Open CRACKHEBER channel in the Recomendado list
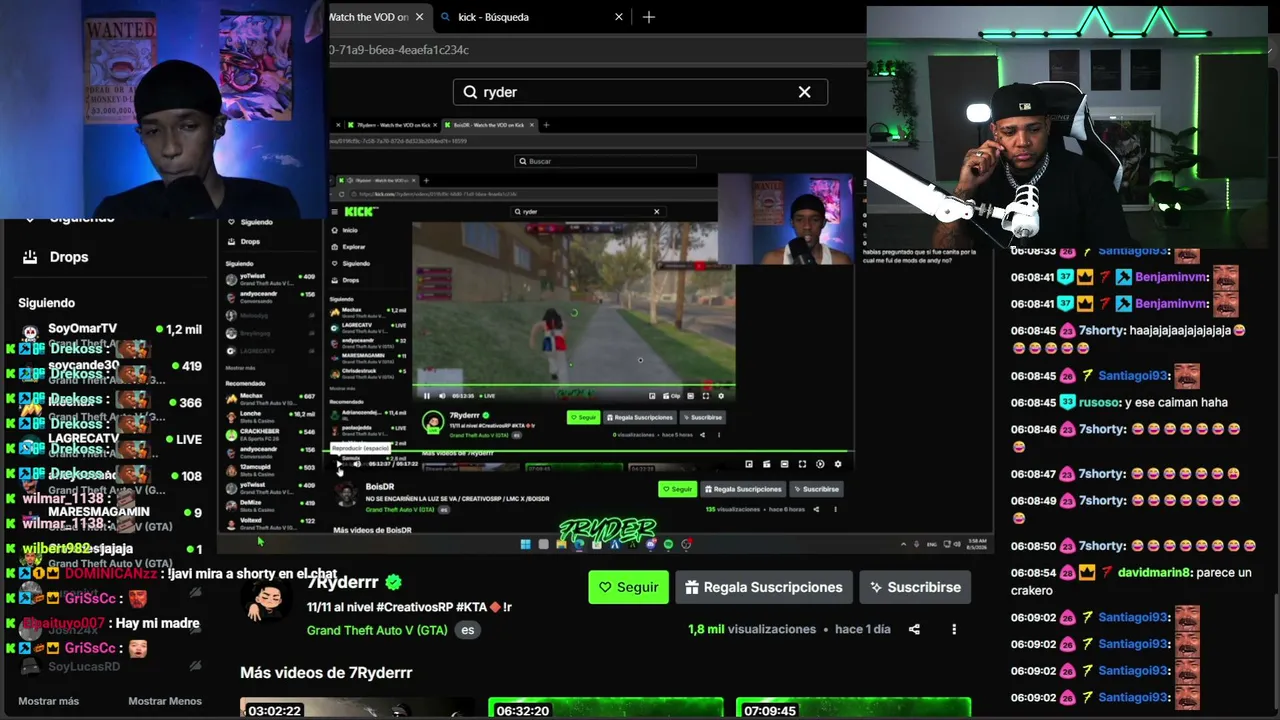 click(x=270, y=434)
